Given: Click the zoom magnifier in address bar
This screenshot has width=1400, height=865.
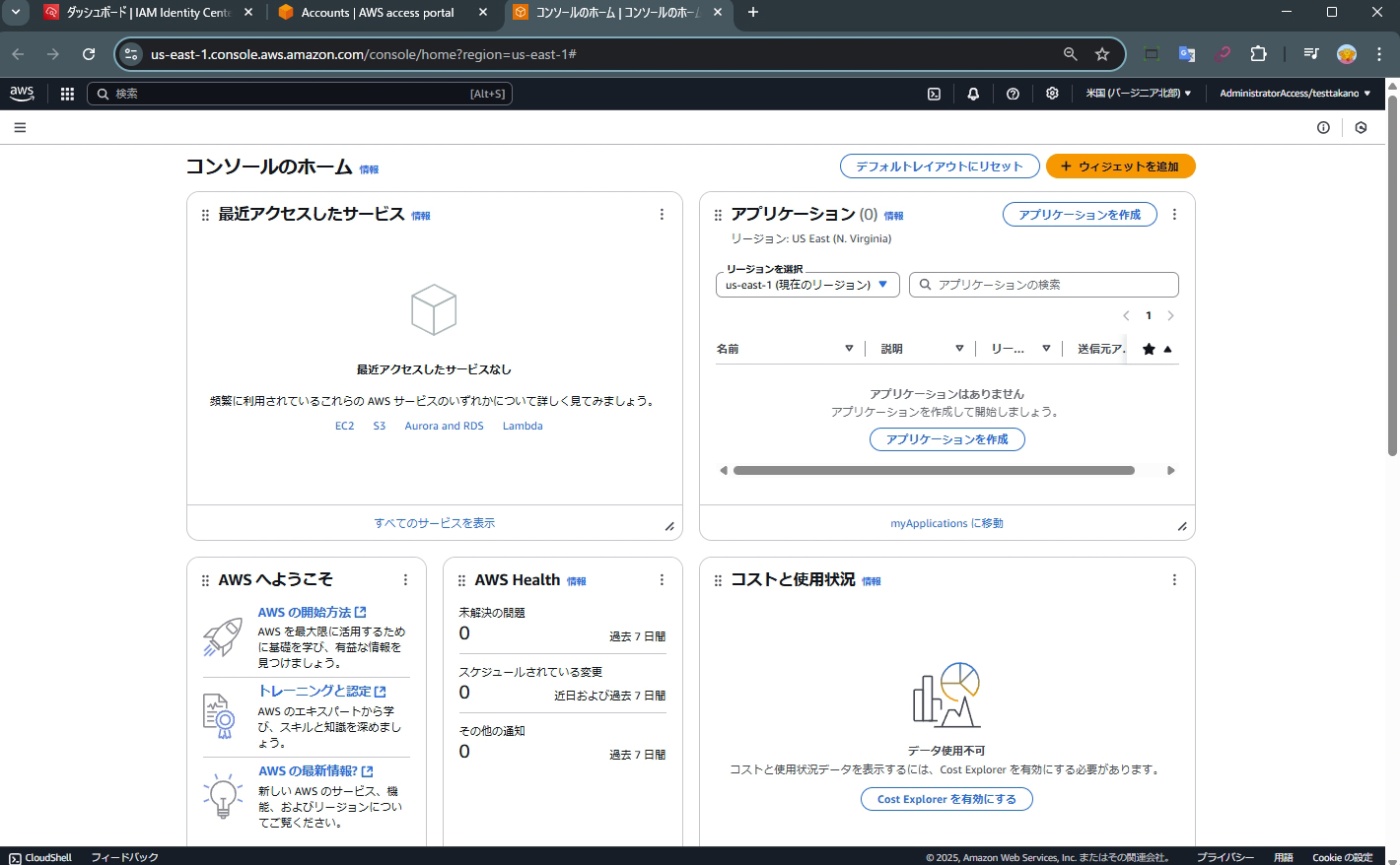Looking at the screenshot, I should point(1070,54).
